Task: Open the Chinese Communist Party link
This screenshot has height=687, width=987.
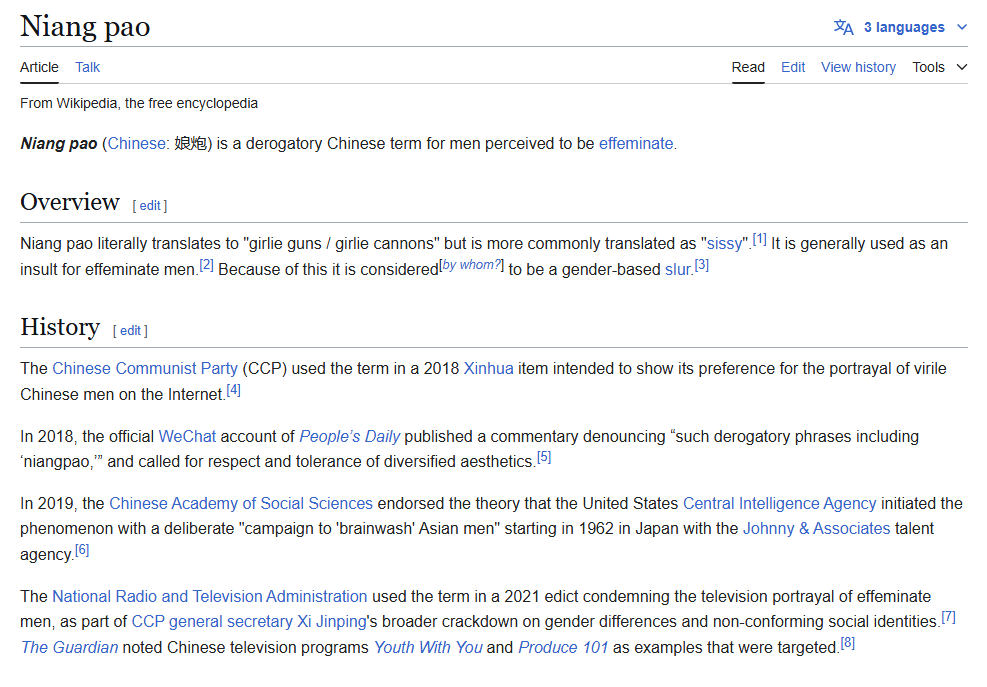Action: pyautogui.click(x=145, y=368)
